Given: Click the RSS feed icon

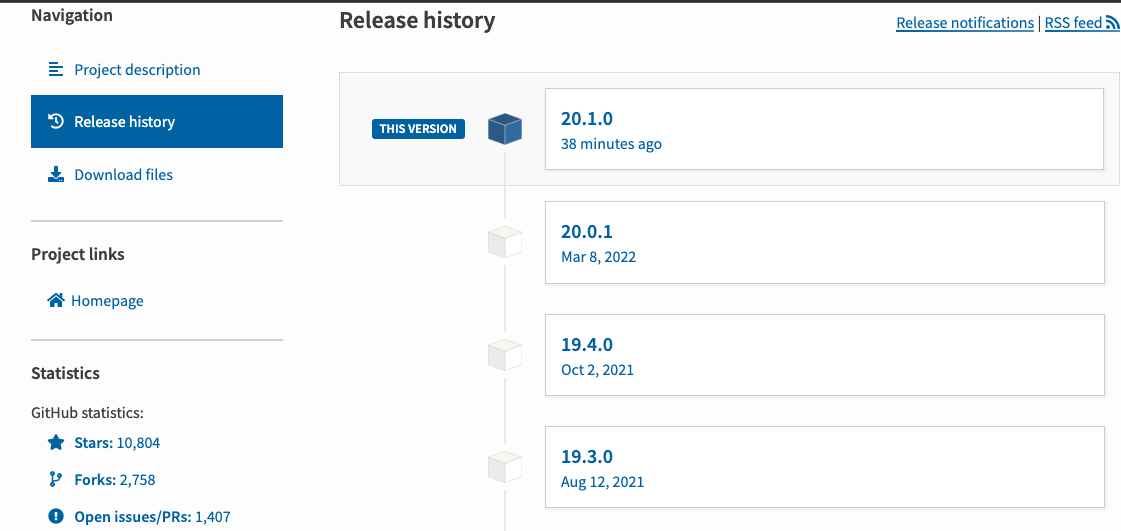Looking at the screenshot, I should pos(1112,24).
